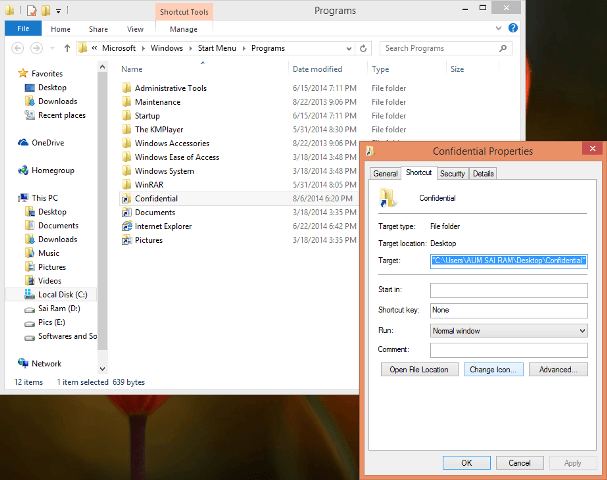This screenshot has height=480, width=607.
Task: Select the Administrative Tools folder icon
Action: coord(126,88)
